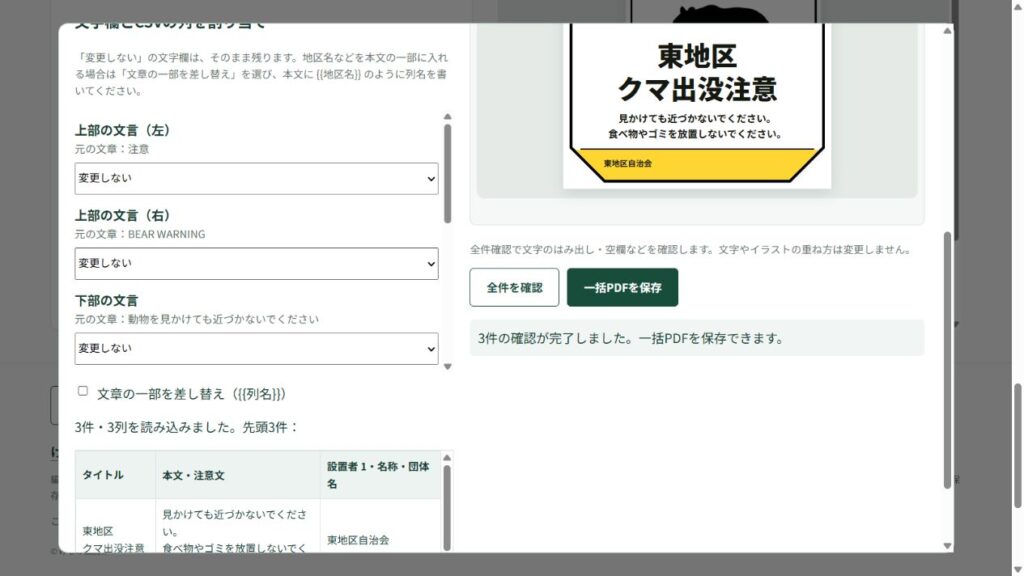The image size is (1024, 576).
Task: Click the 元の文章：動物を見かけても近づかないでください label
Action: 197,319
